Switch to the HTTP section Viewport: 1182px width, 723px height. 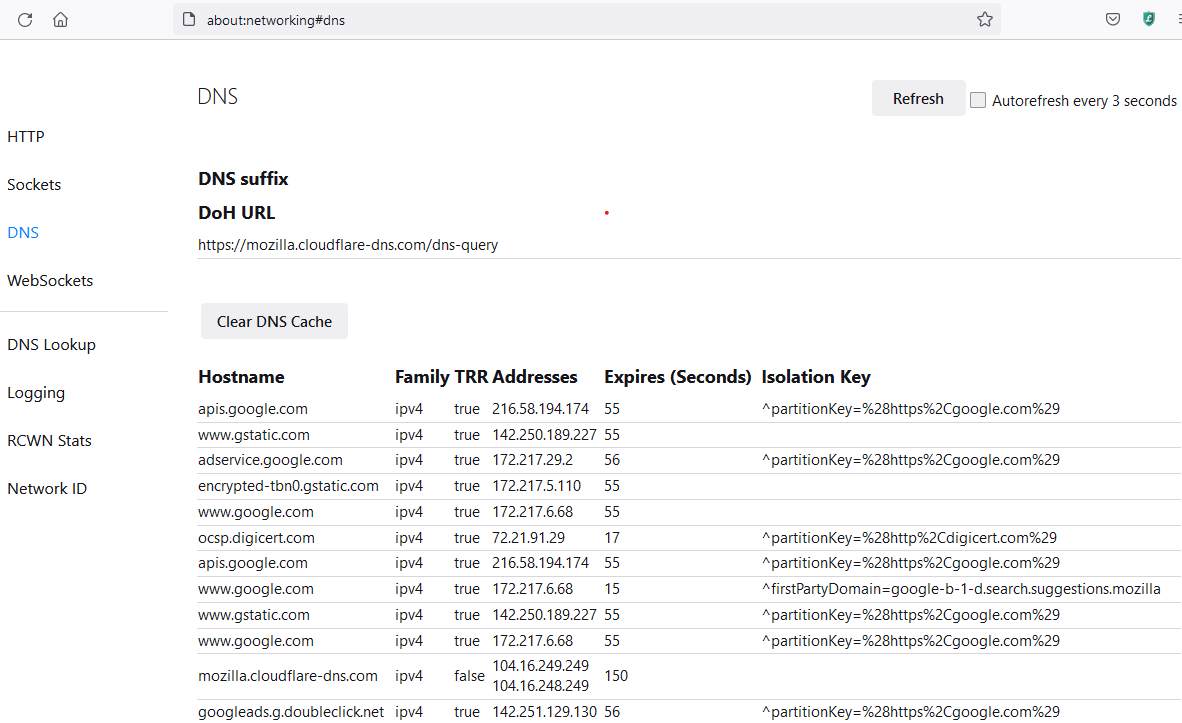[25, 136]
